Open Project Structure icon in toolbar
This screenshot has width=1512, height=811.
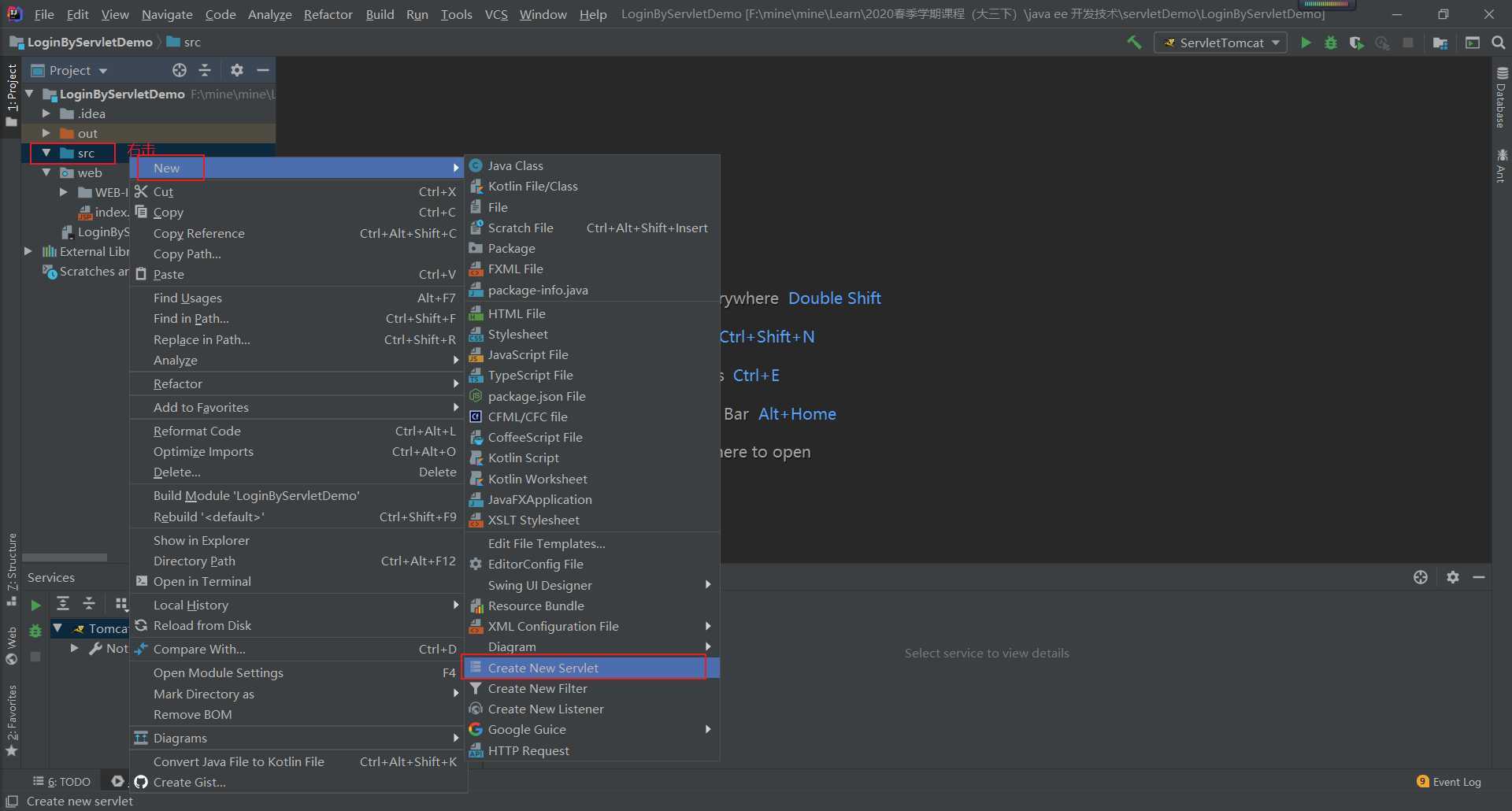click(1440, 43)
